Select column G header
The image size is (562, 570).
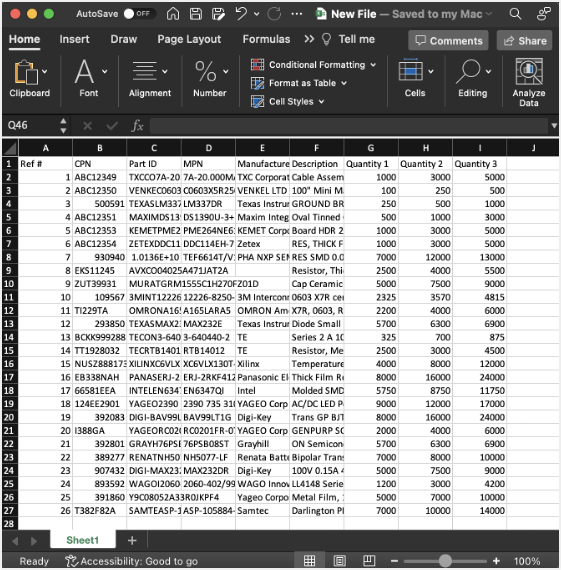pyautogui.click(x=371, y=148)
